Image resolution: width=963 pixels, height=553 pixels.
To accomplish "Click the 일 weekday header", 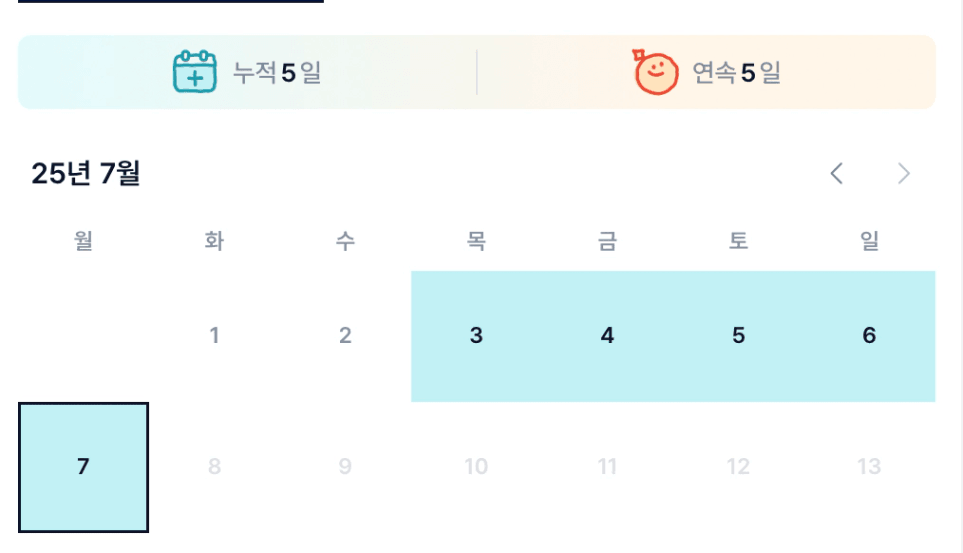I will 869,240.
